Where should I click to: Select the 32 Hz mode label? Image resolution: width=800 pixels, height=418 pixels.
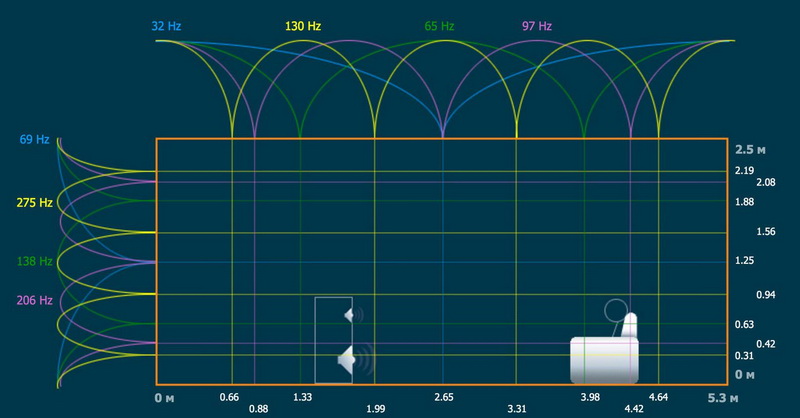click(x=167, y=23)
